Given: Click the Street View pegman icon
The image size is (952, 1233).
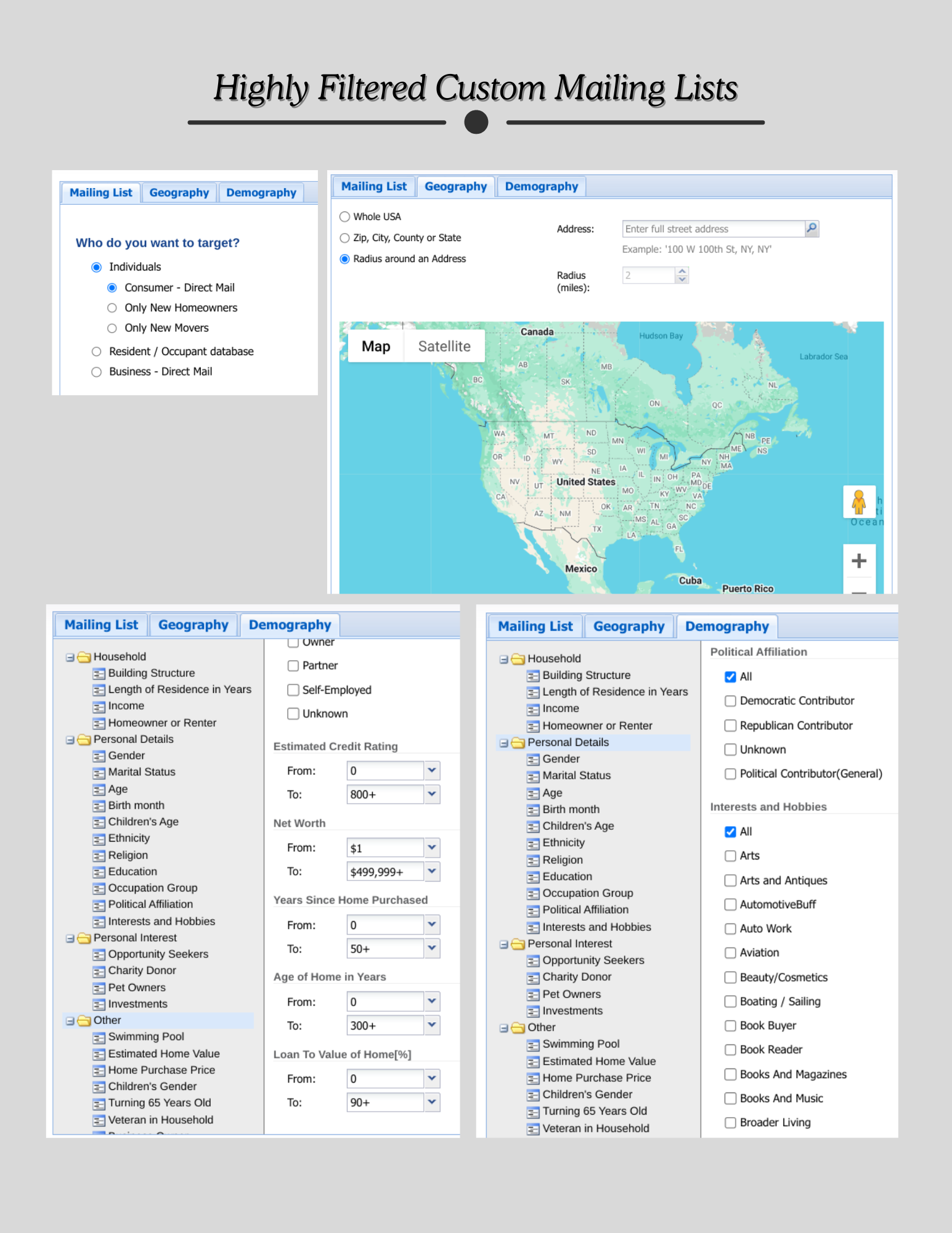Looking at the screenshot, I should click(x=858, y=502).
